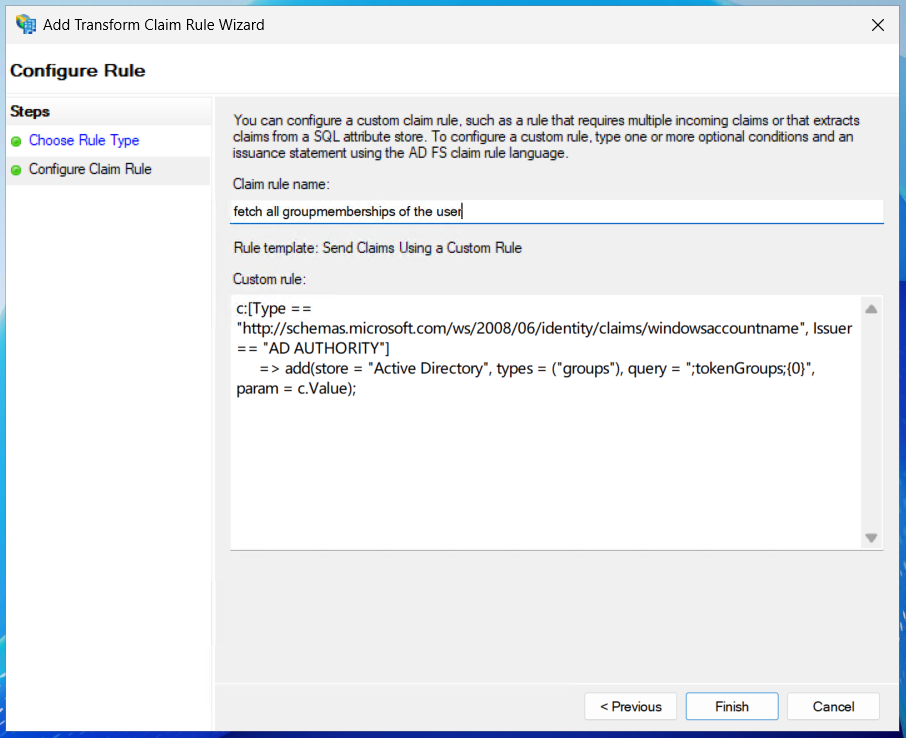Close the Add Transform Claim Rule Wizard
906x738 pixels.
[877, 25]
